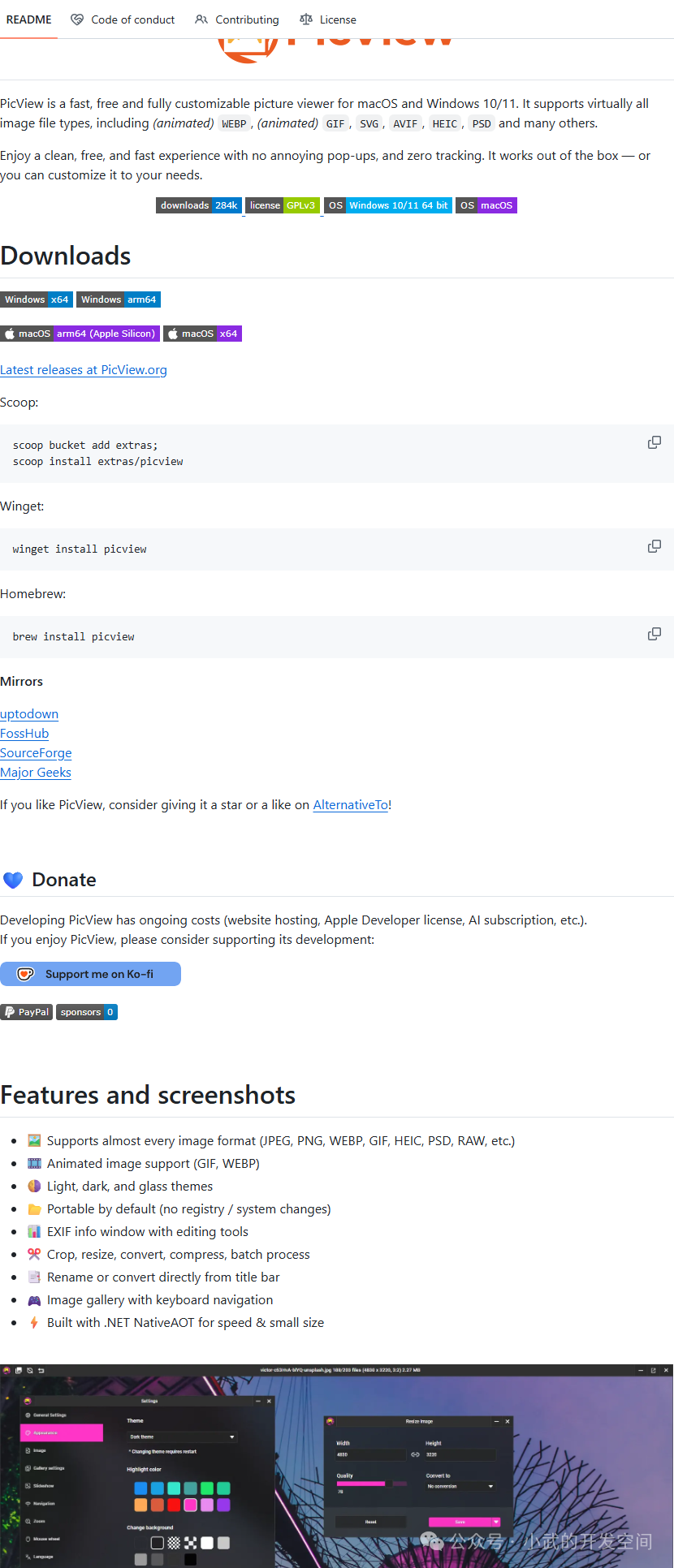The image size is (674, 1568).
Task: Click the PSD inline code tag
Action: [482, 123]
